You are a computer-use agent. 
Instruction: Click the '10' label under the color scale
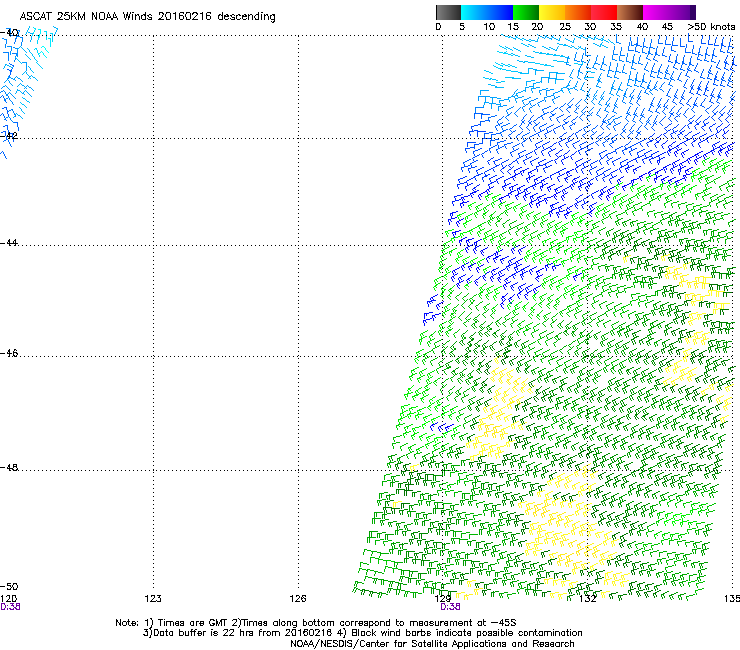coord(489,27)
